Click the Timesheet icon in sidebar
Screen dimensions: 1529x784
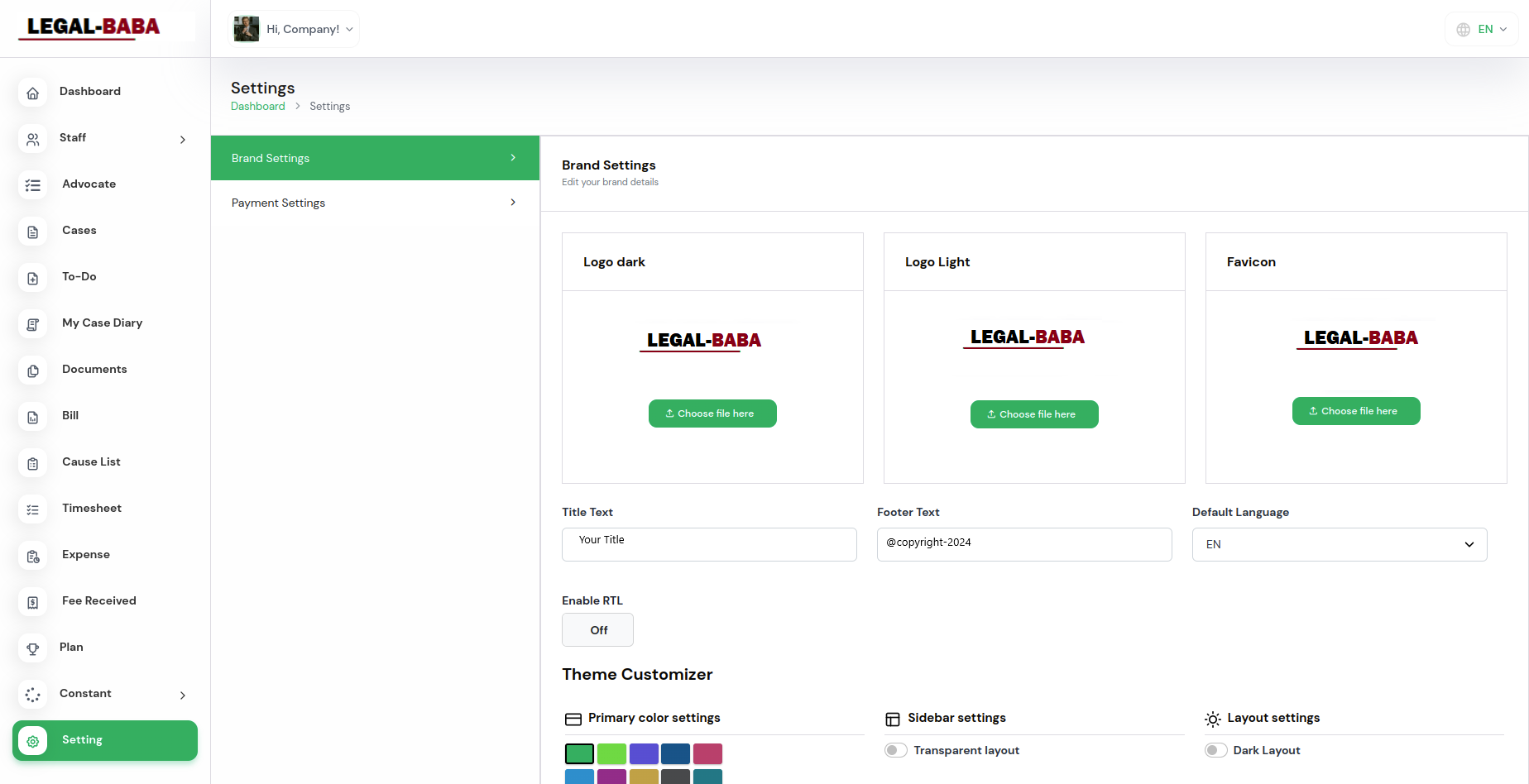33,509
